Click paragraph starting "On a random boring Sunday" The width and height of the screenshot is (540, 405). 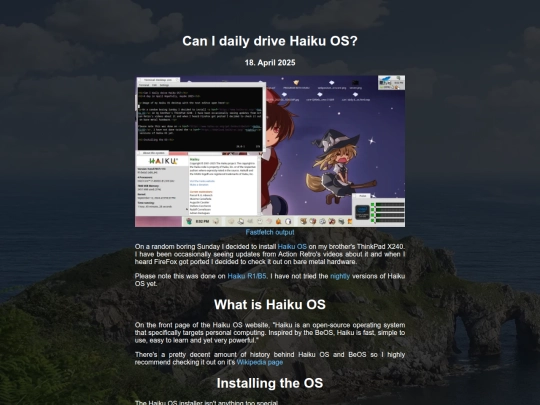[270, 254]
